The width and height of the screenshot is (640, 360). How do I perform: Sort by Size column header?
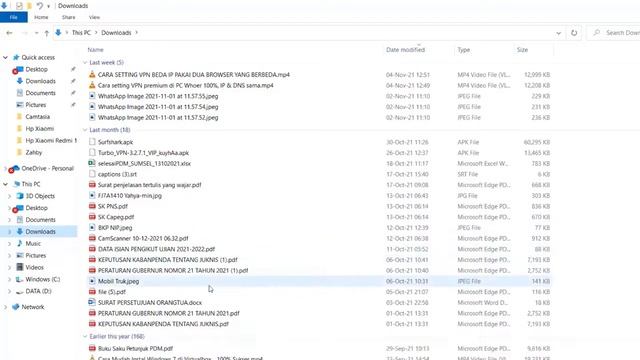coord(522,50)
